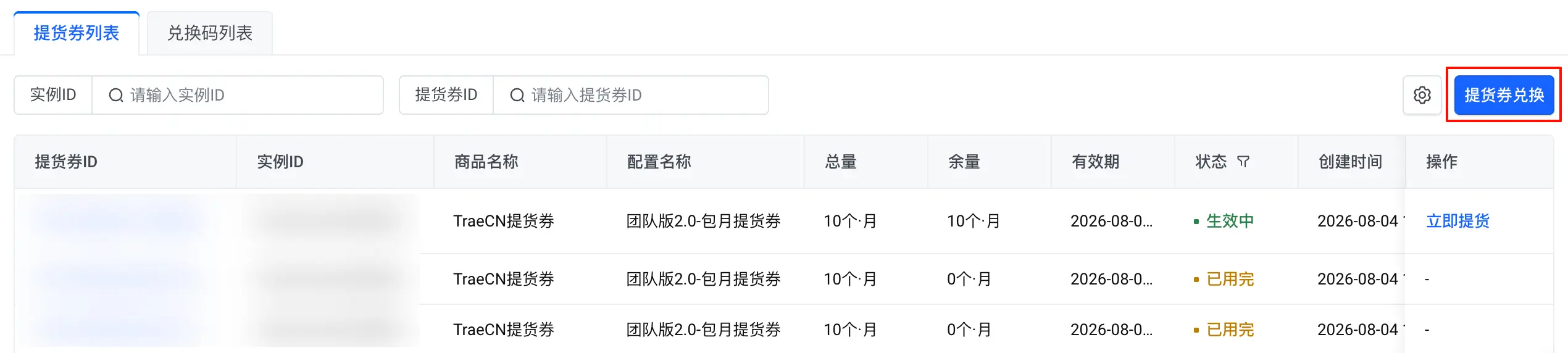
Task: Click 立即提货 link in first row
Action: pos(1457,221)
